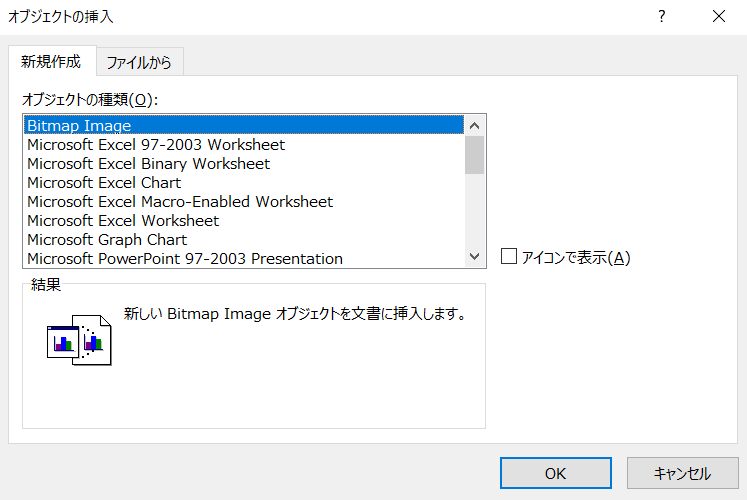The height and width of the screenshot is (500, 747).
Task: Pick Microsoft PowerPoint 97-2003 Presentation
Action: coord(244,258)
